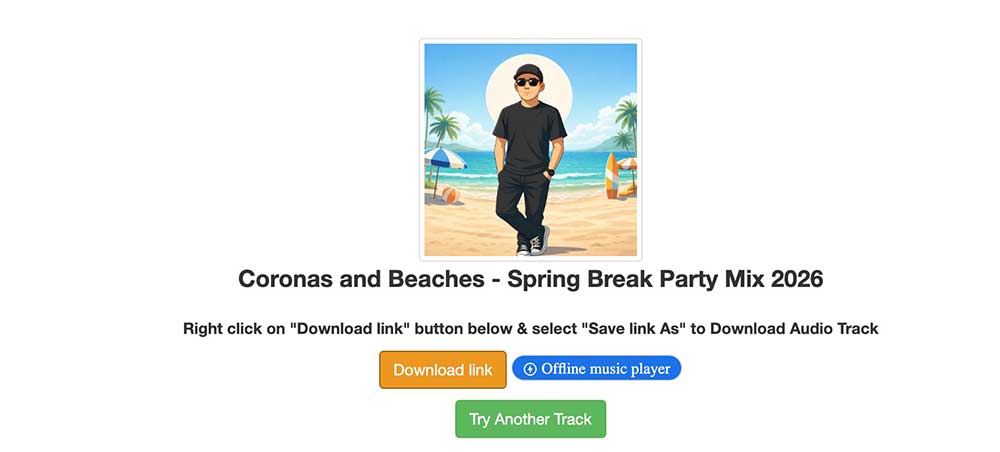The width and height of the screenshot is (1000, 452).
Task: Click the character's wristwatch
Action: 549,172
